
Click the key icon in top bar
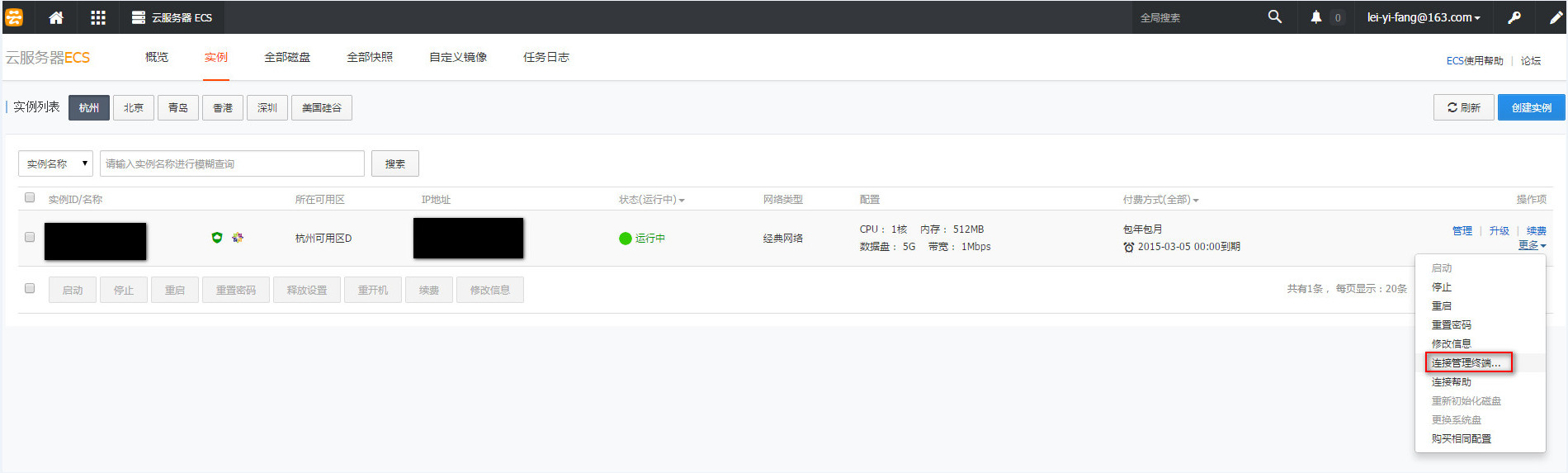pyautogui.click(x=1514, y=17)
